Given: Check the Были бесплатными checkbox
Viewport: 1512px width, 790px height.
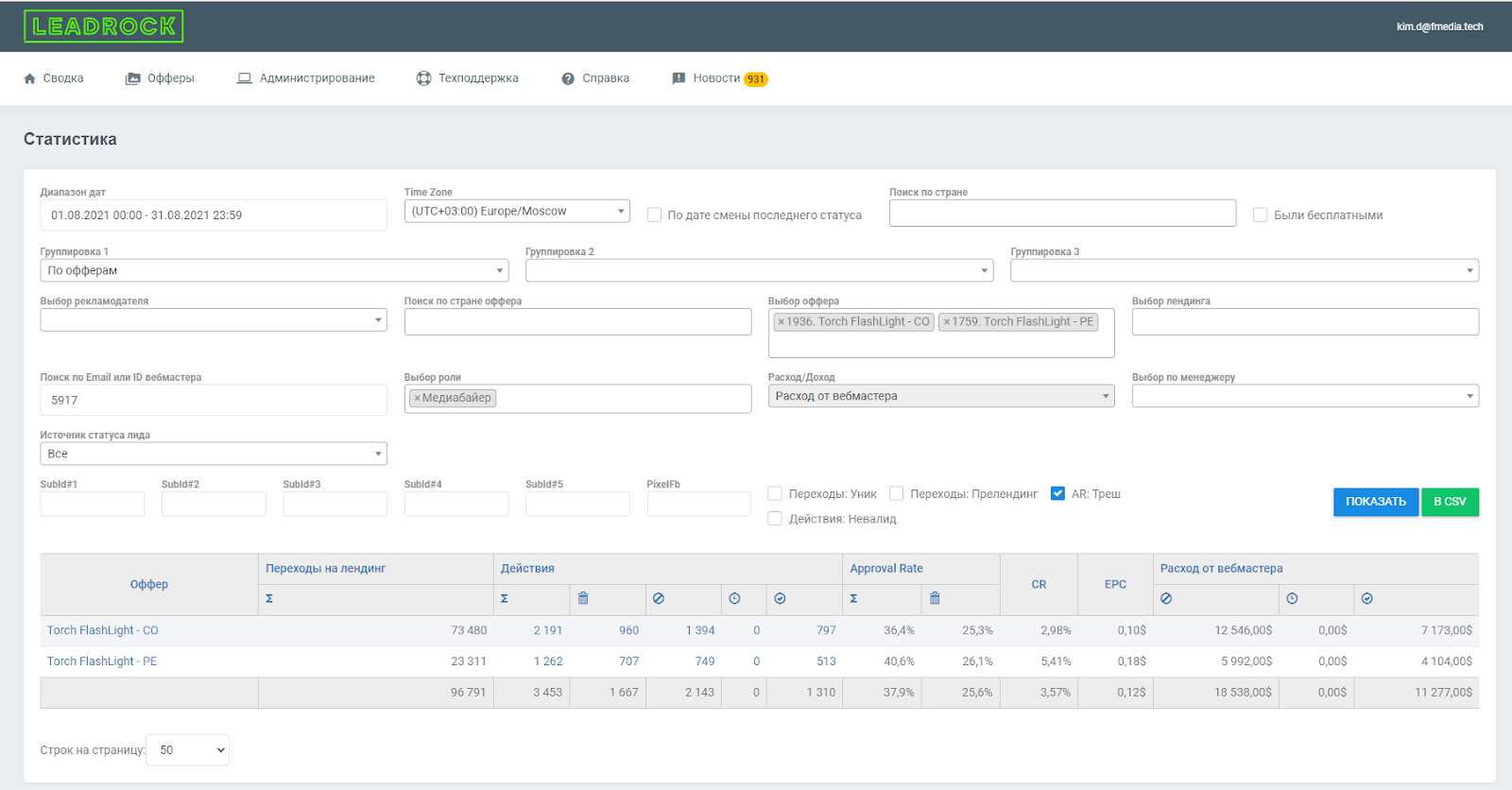Looking at the screenshot, I should tap(1260, 215).
